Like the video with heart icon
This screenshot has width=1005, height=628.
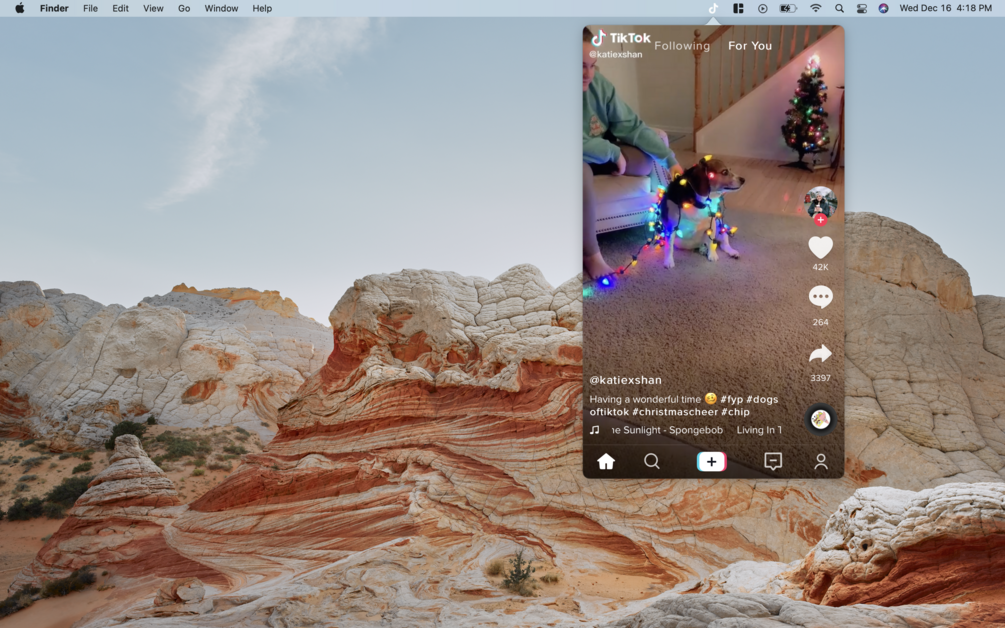pyautogui.click(x=820, y=247)
